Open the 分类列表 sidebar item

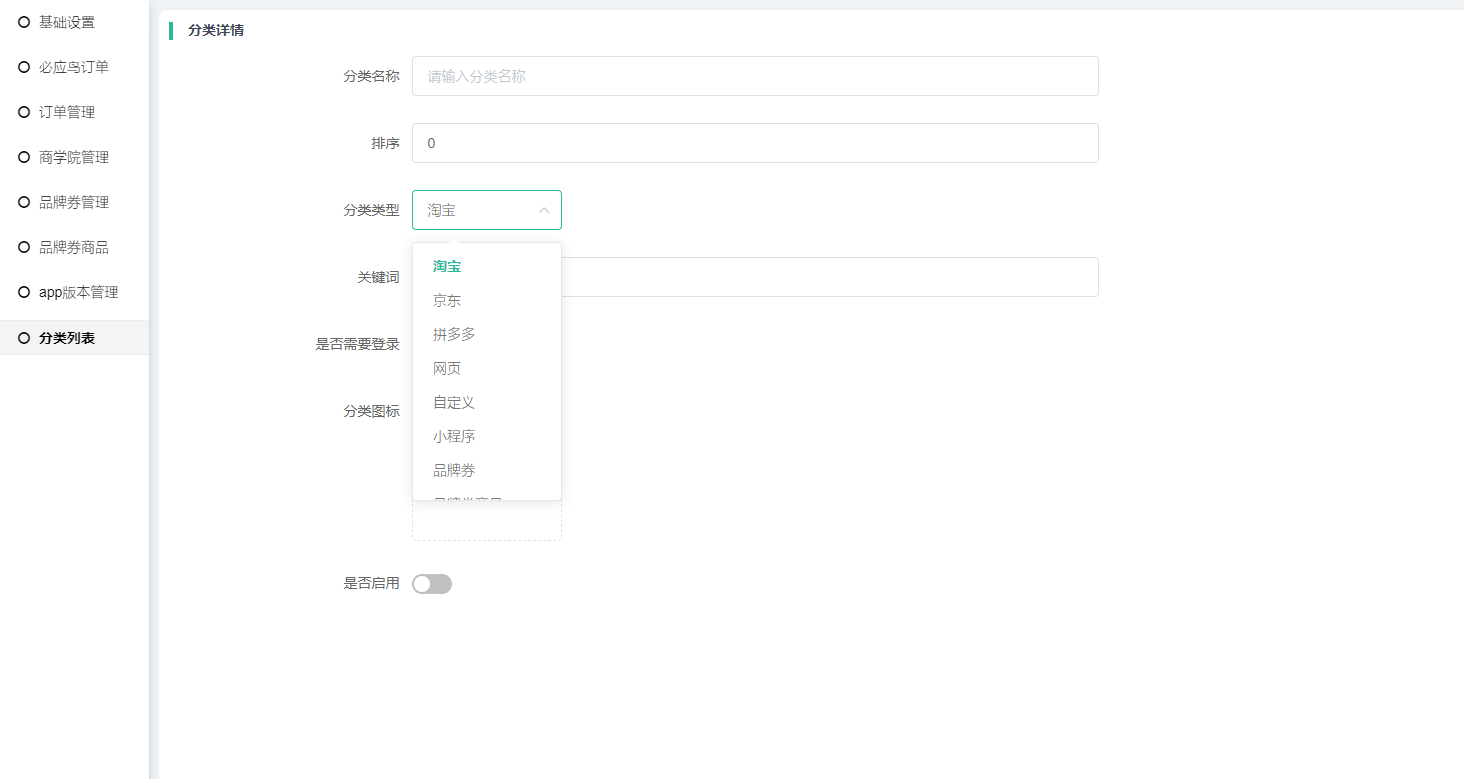click(67, 338)
